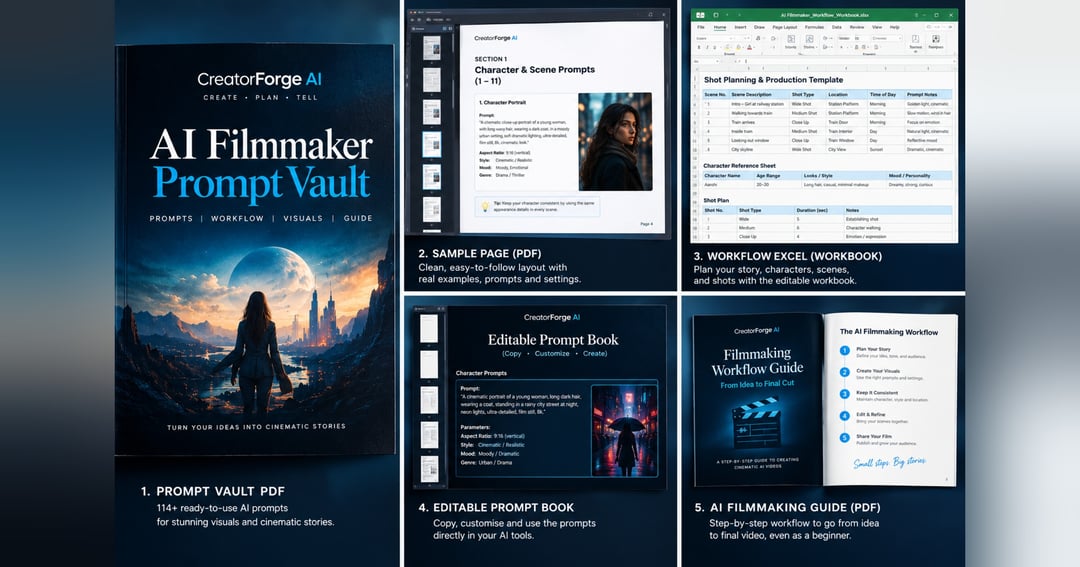Open the Help tab in Excel

895,27
